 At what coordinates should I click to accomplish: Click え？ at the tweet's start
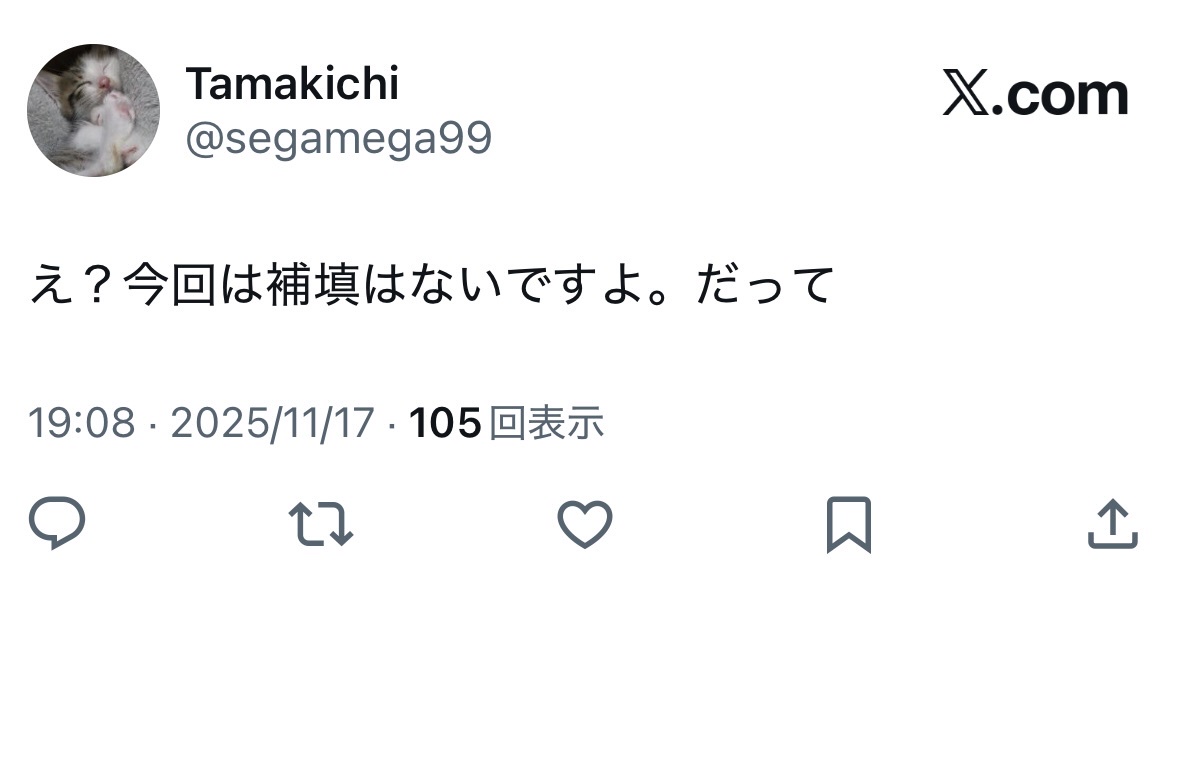point(74,286)
